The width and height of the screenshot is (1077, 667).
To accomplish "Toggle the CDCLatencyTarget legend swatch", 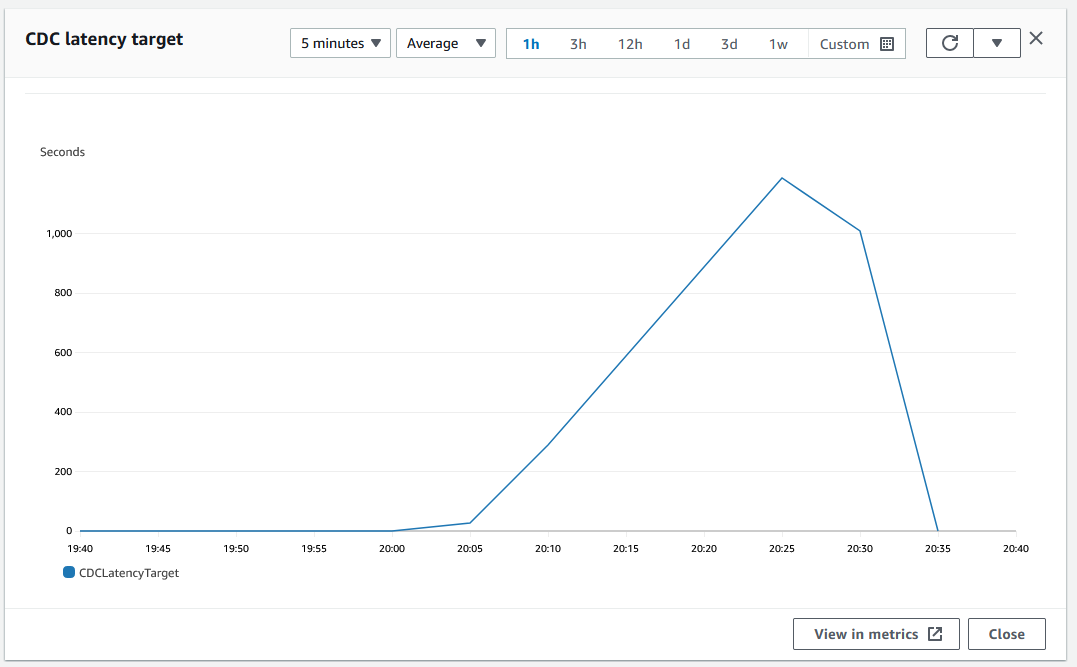I will click(x=69, y=572).
